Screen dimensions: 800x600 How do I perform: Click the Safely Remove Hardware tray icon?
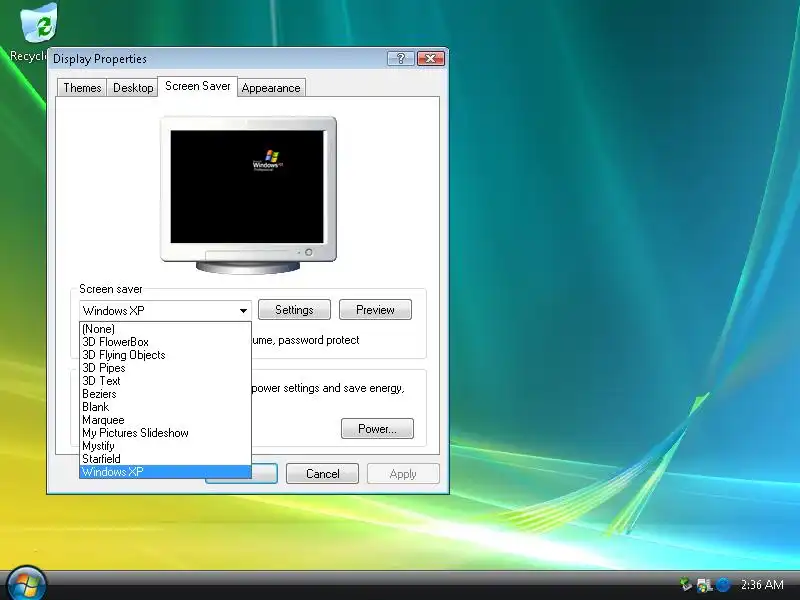click(686, 584)
